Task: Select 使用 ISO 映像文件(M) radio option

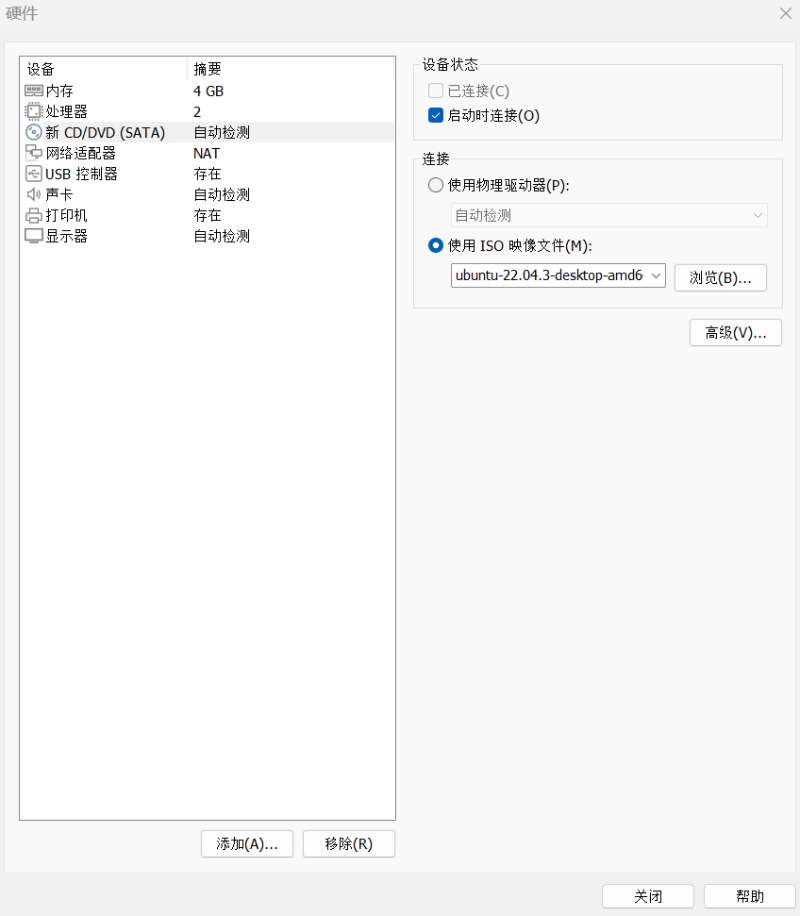Action: click(x=435, y=245)
